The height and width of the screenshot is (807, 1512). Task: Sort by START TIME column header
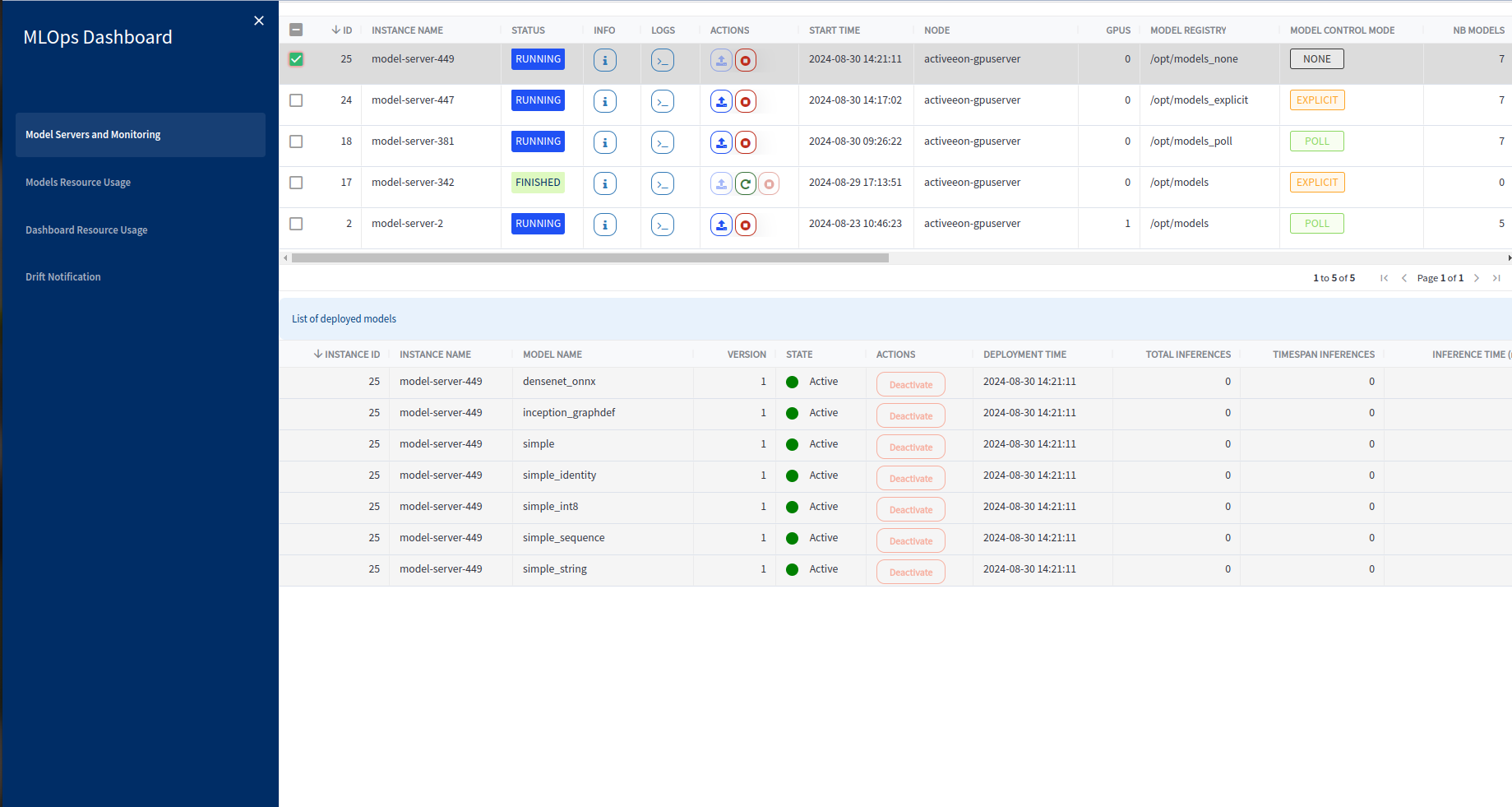[835, 30]
